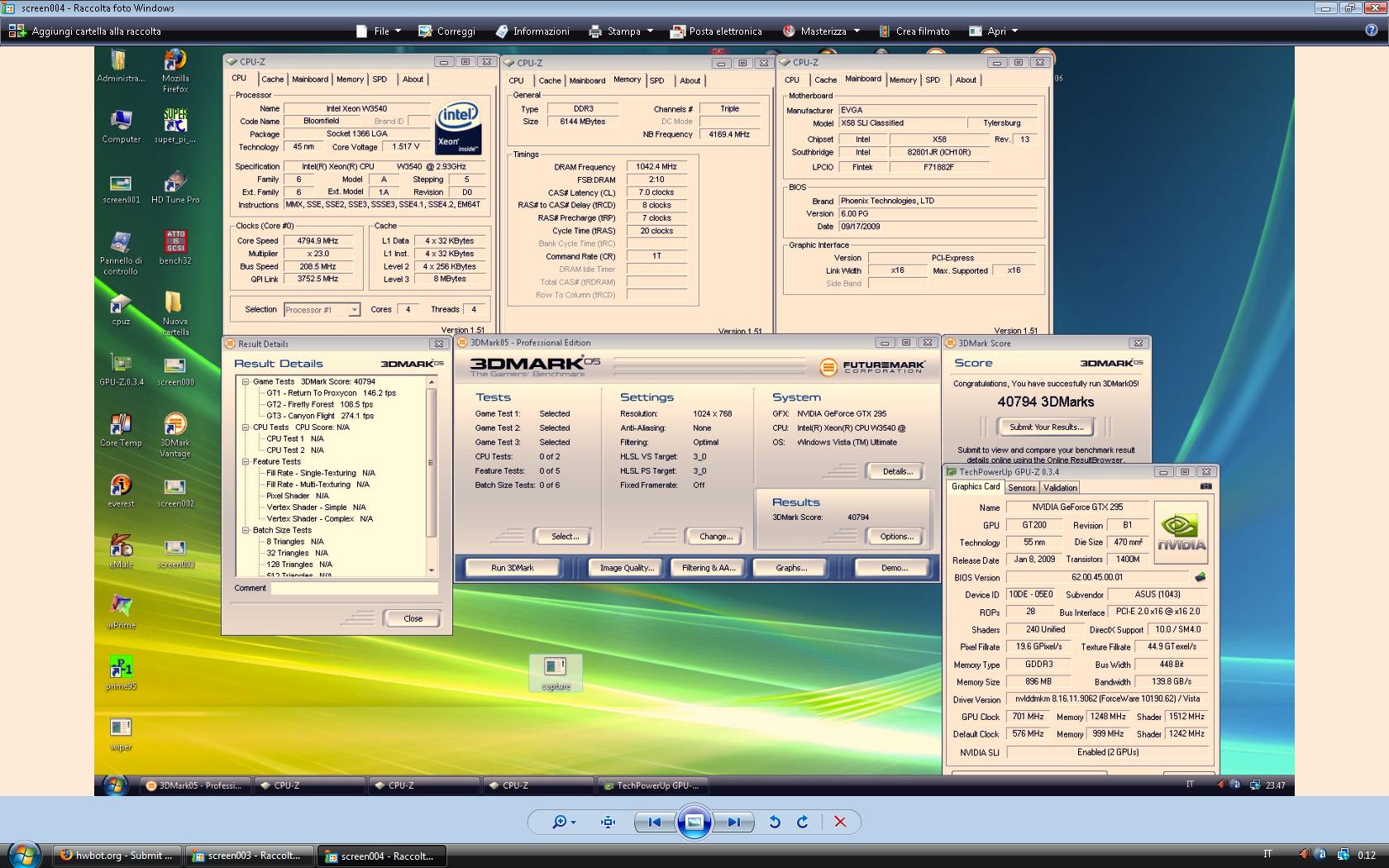Click Aggiungi cartella alla raccolta
This screenshot has width=1389, height=868.
pyautogui.click(x=85, y=31)
